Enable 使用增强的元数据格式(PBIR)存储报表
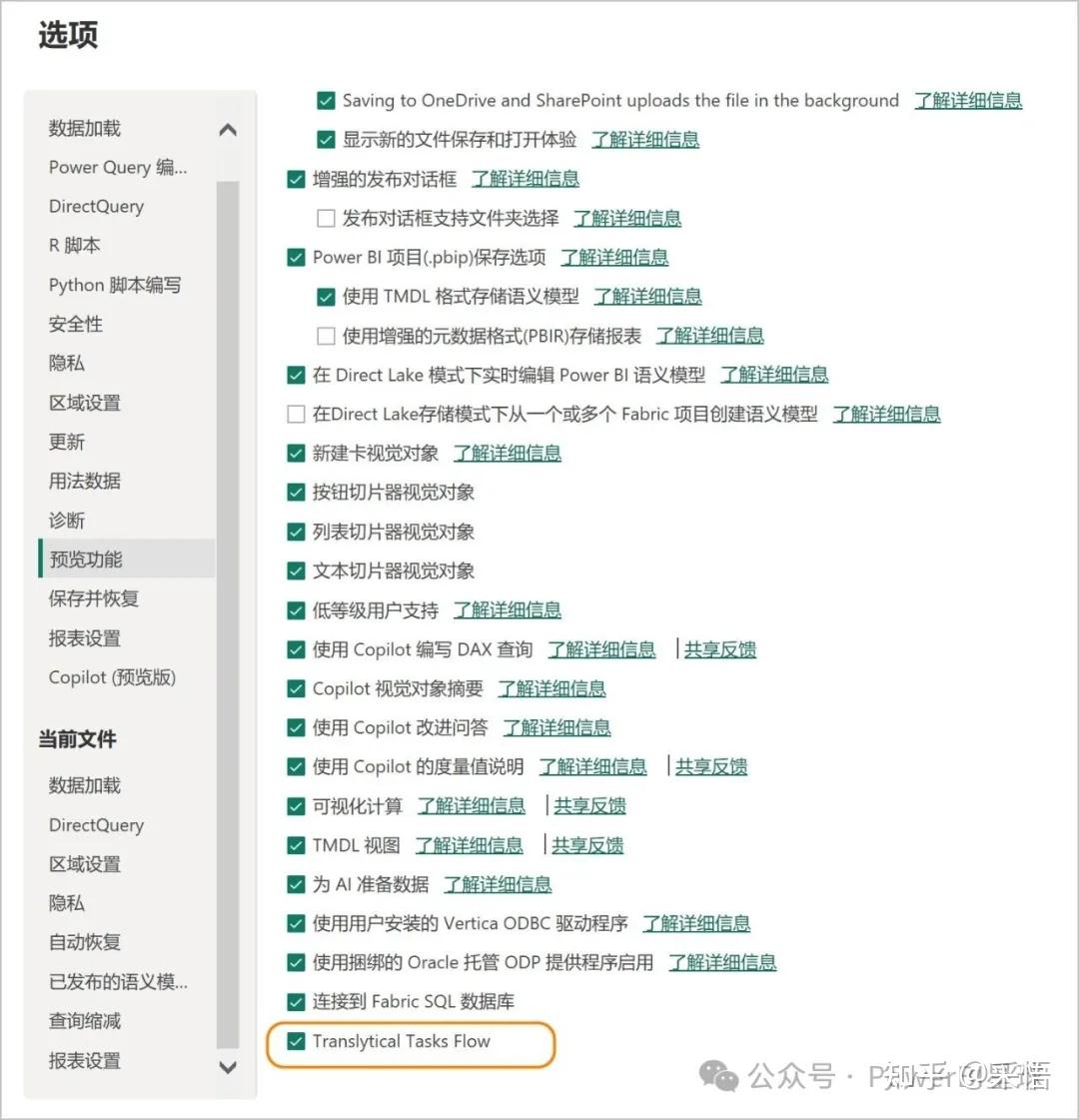 (x=326, y=335)
